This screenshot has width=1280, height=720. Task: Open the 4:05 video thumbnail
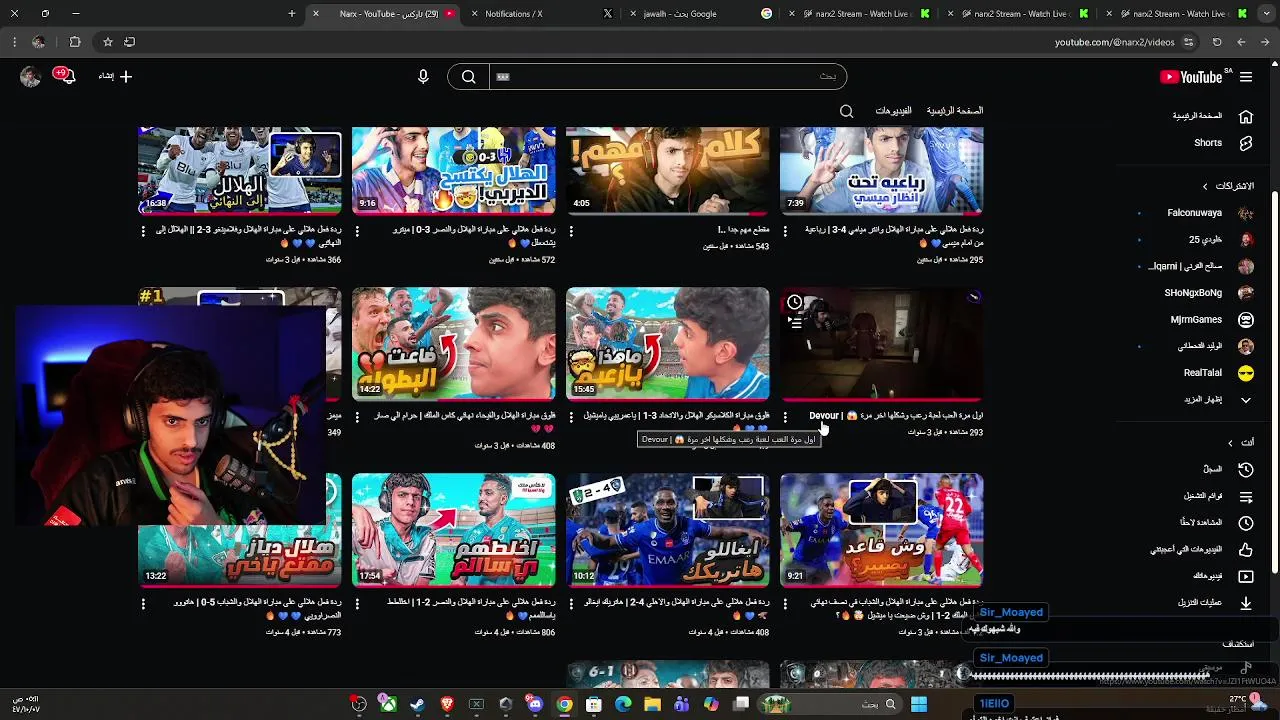coord(667,170)
